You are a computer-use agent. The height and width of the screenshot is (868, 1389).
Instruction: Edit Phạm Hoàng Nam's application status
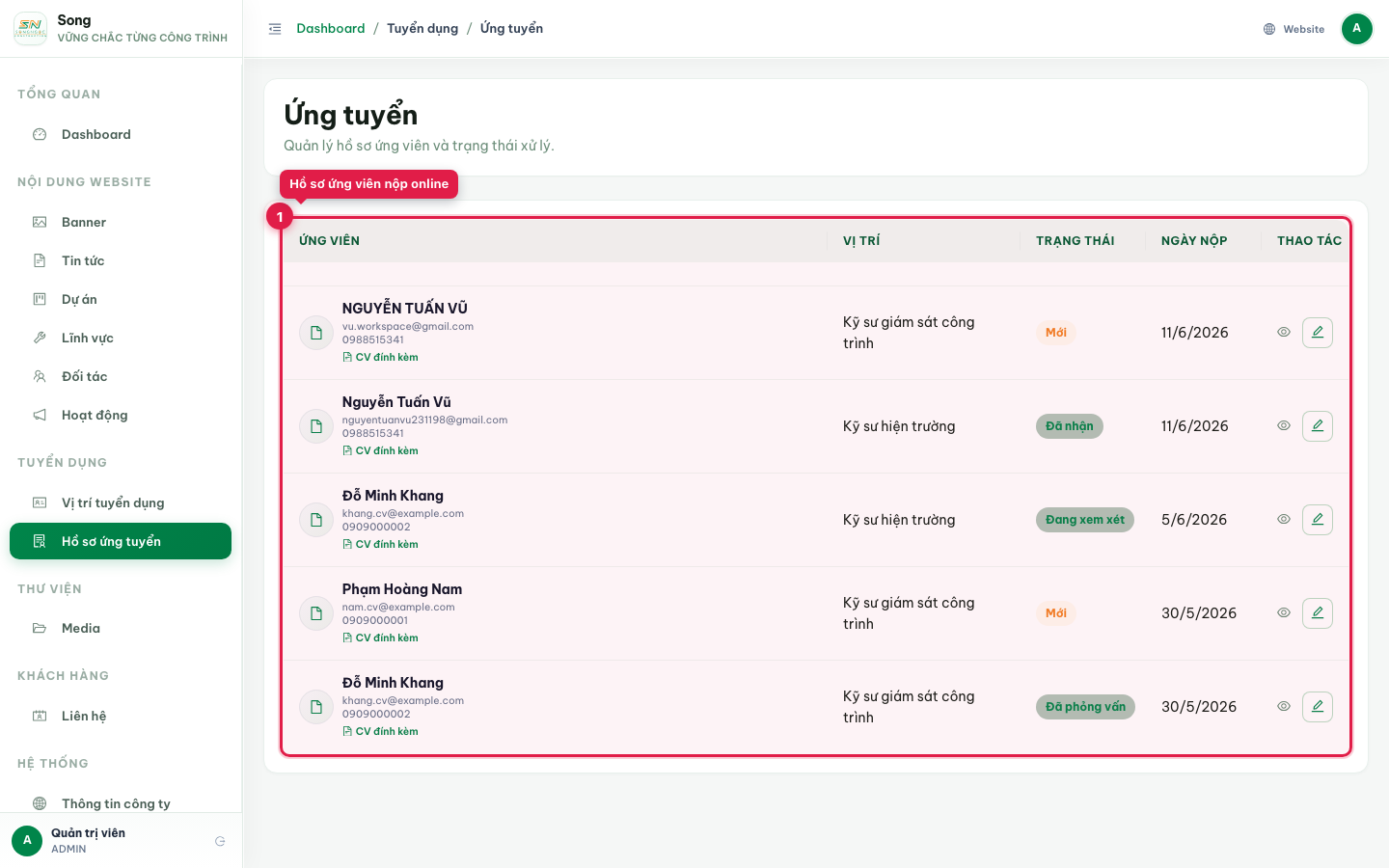coord(1318,613)
